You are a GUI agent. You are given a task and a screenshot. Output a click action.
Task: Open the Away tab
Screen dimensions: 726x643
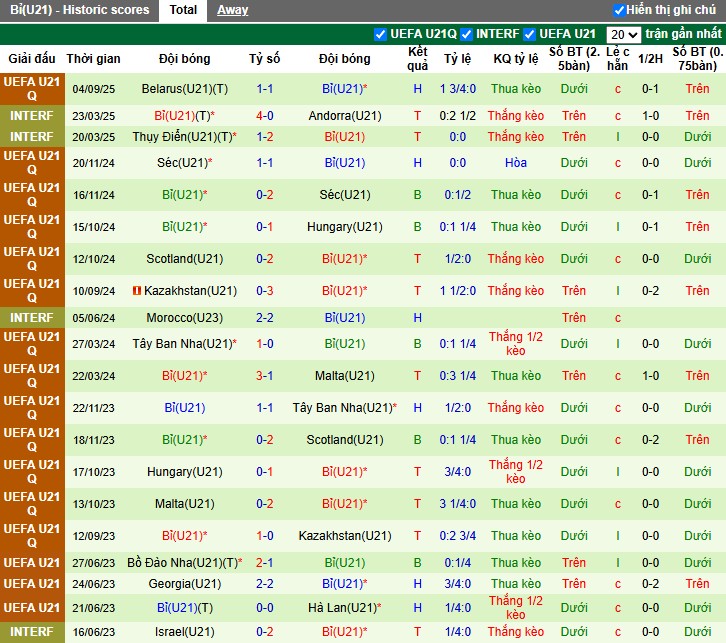click(x=232, y=10)
